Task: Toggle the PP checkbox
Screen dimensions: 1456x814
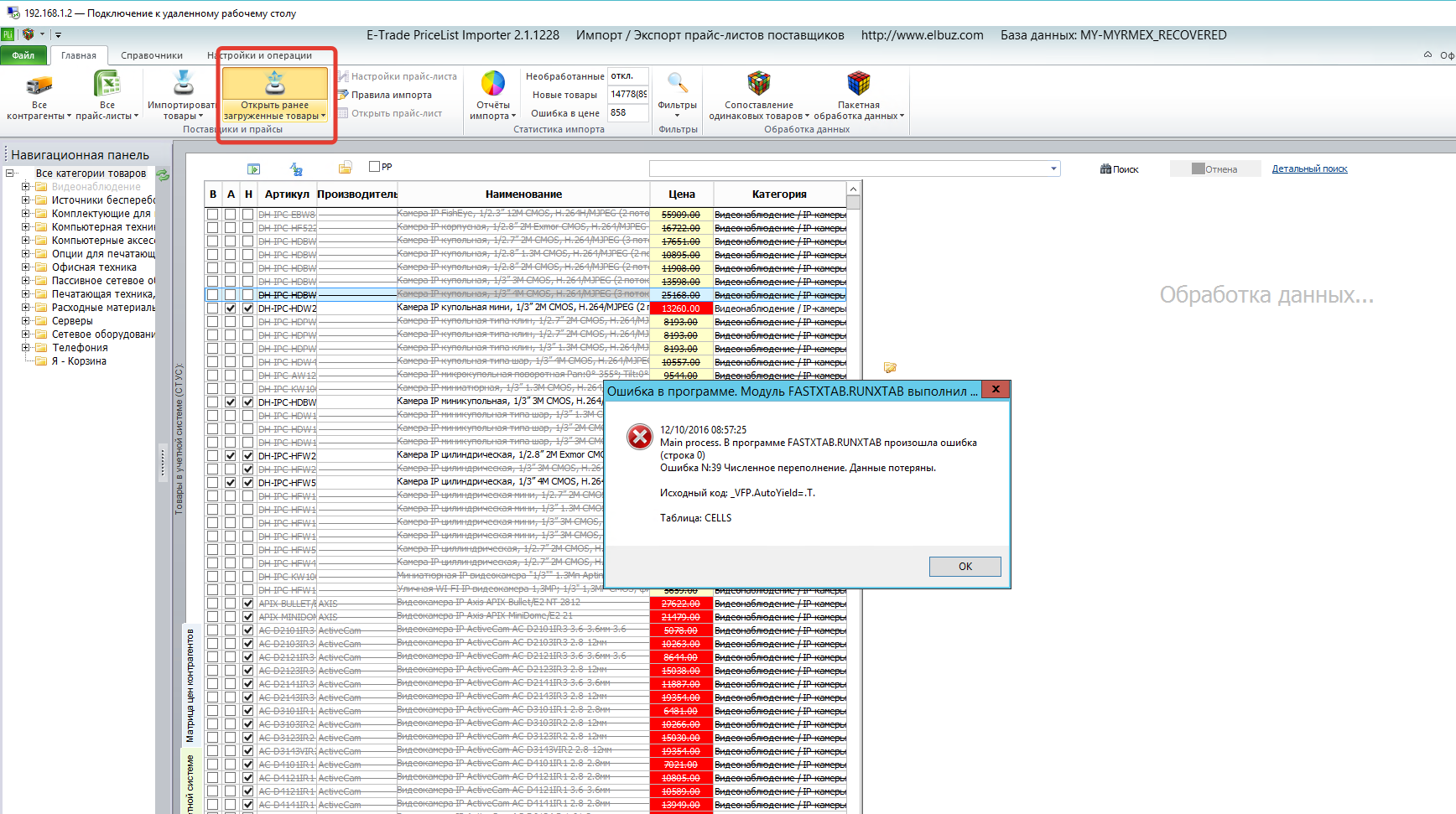Action: pos(374,166)
